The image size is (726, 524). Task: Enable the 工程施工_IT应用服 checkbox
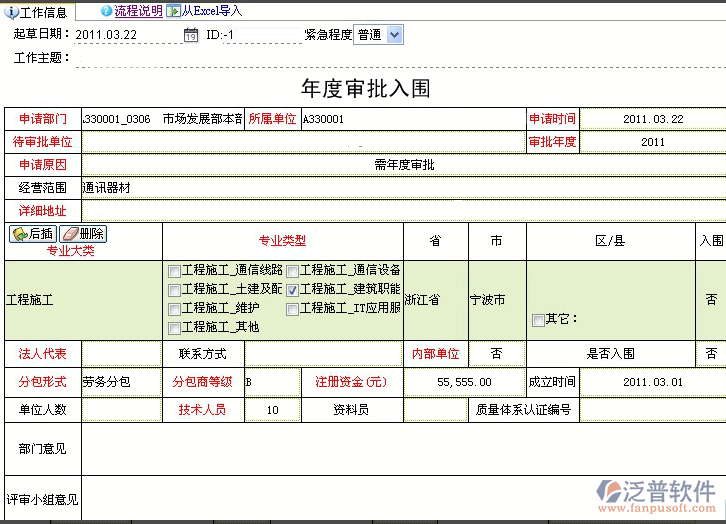click(292, 309)
